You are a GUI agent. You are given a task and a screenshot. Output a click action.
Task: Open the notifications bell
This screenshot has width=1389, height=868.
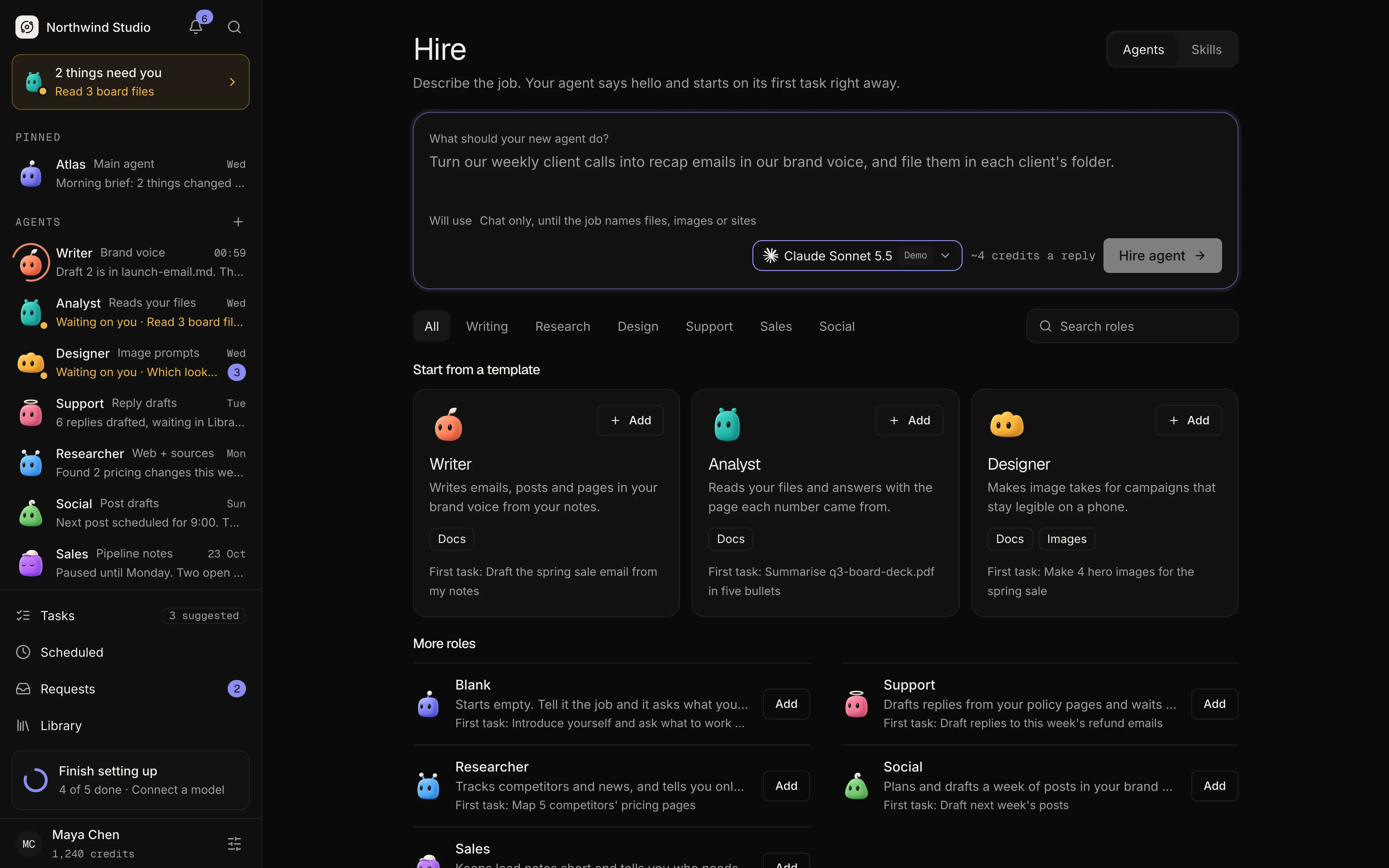click(196, 27)
